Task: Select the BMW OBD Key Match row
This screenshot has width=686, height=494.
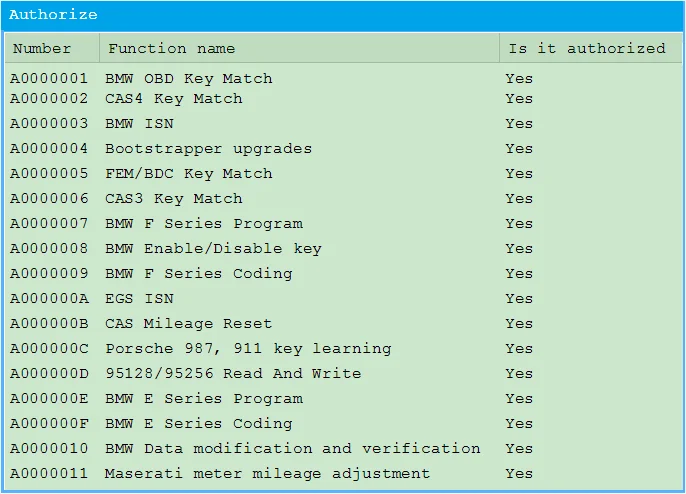Action: [x=188, y=78]
